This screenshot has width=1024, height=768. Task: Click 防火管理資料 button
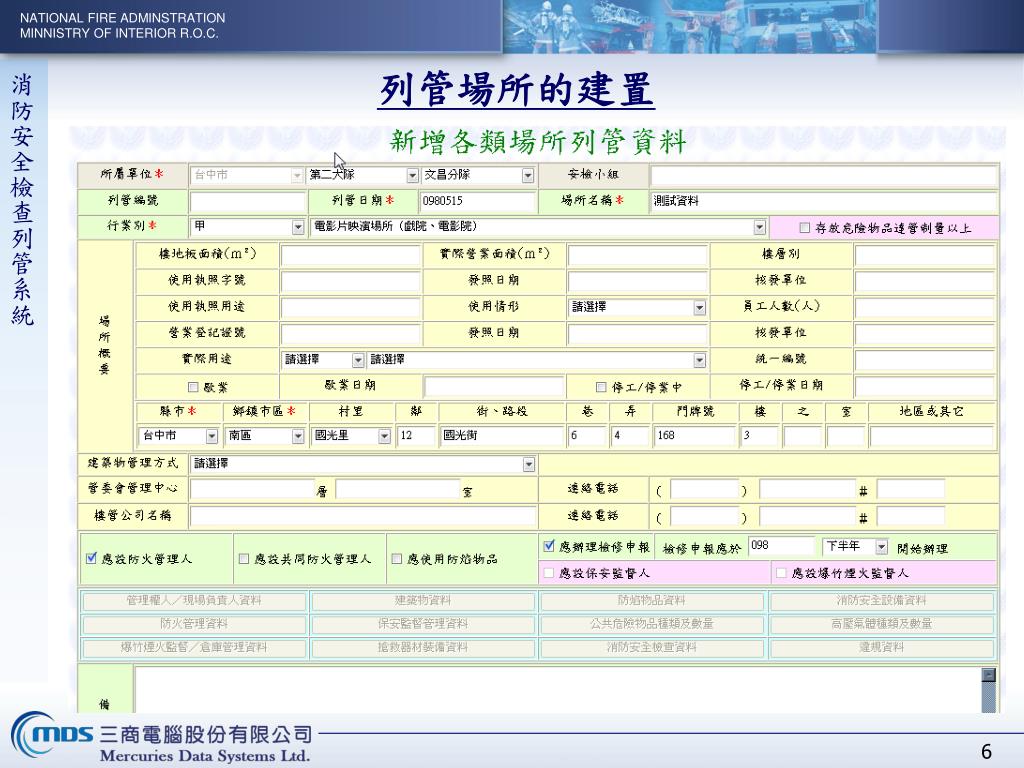coord(194,624)
